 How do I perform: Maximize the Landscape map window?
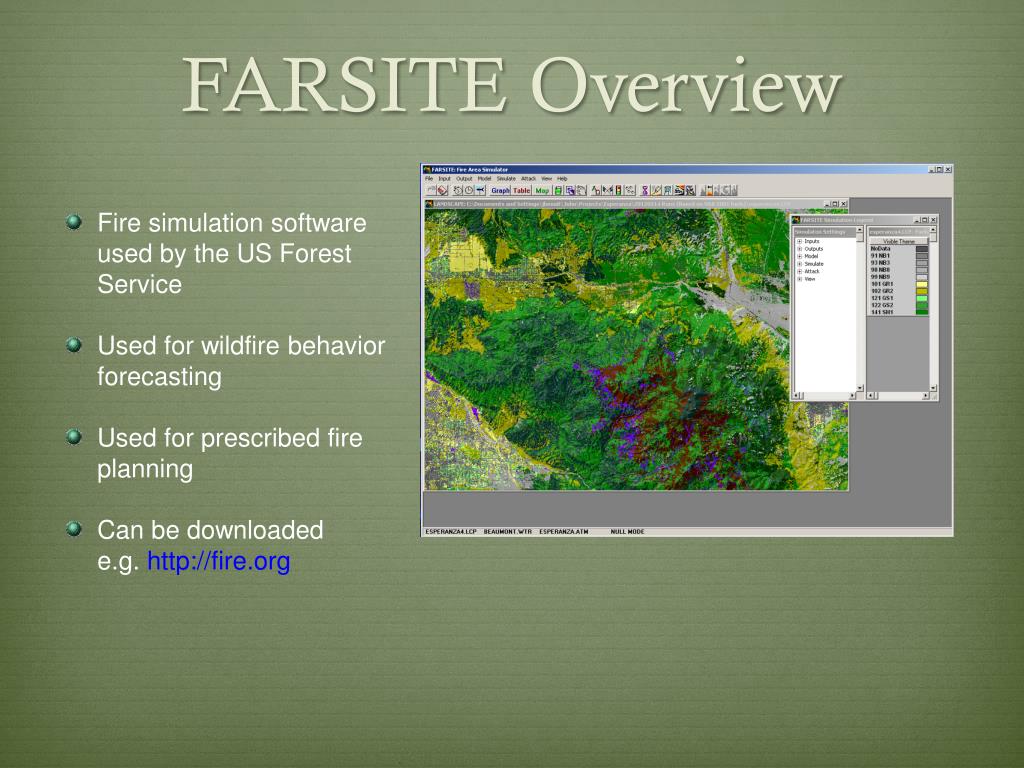click(x=835, y=204)
